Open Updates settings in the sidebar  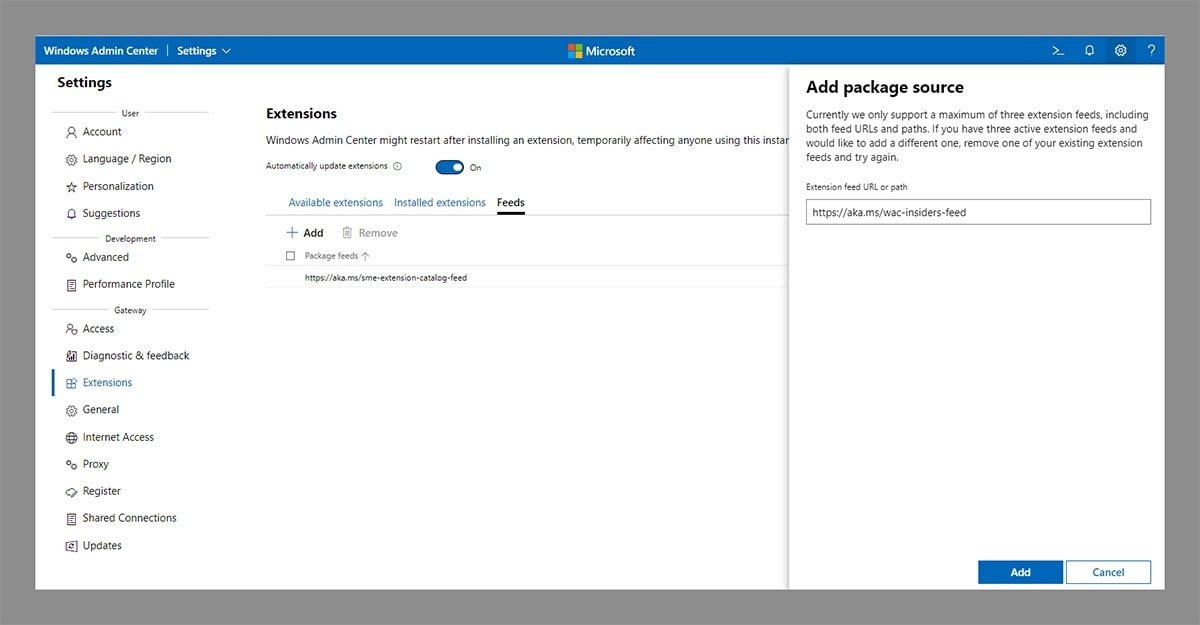[x=102, y=545]
